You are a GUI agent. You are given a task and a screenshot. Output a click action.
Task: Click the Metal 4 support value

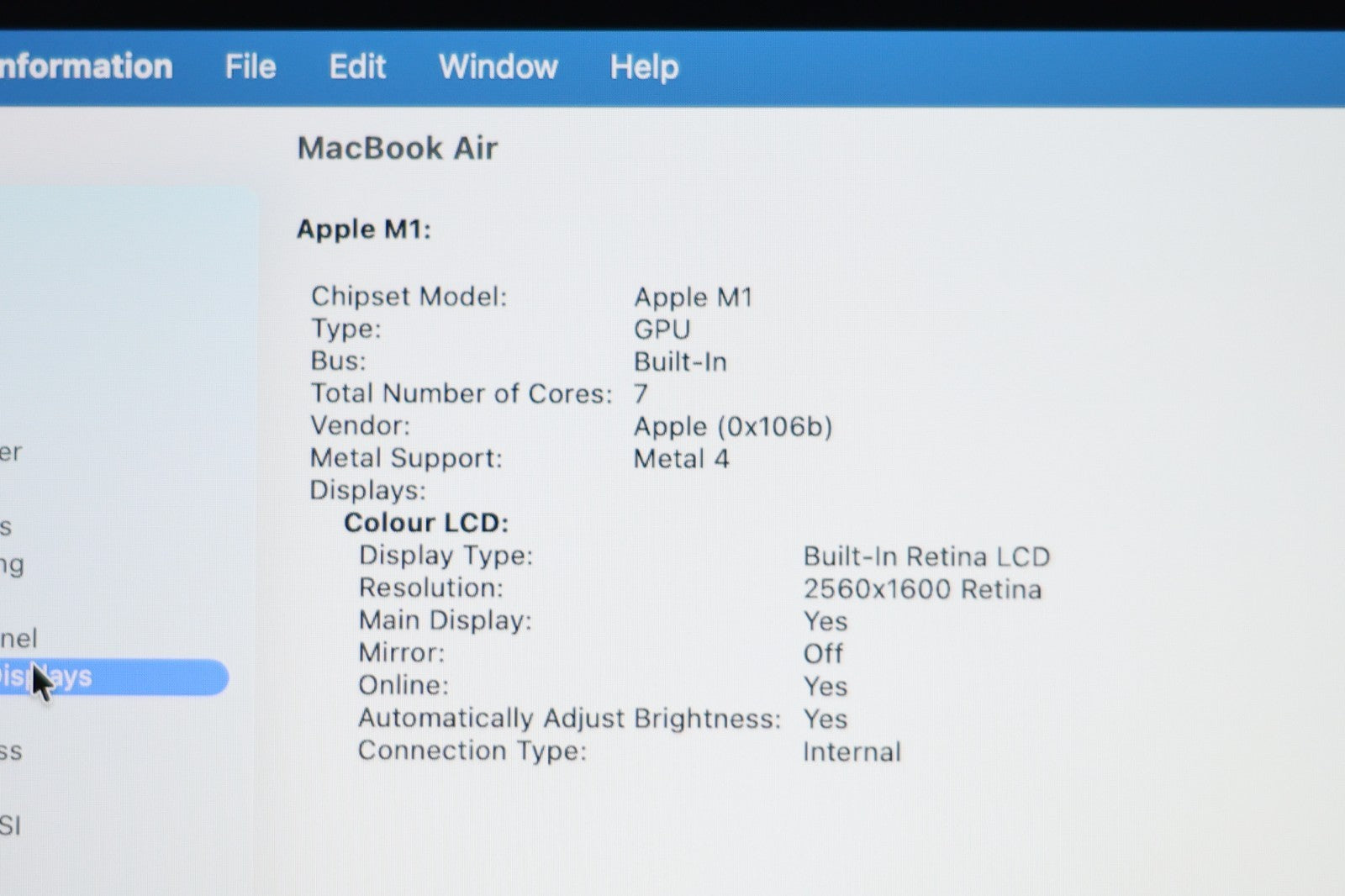681,459
